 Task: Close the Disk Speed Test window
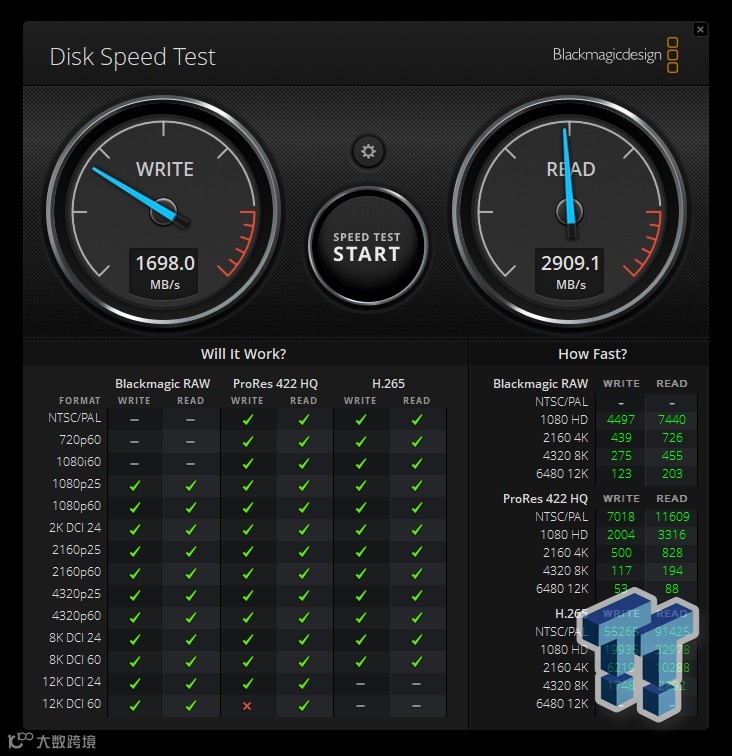[700, 30]
